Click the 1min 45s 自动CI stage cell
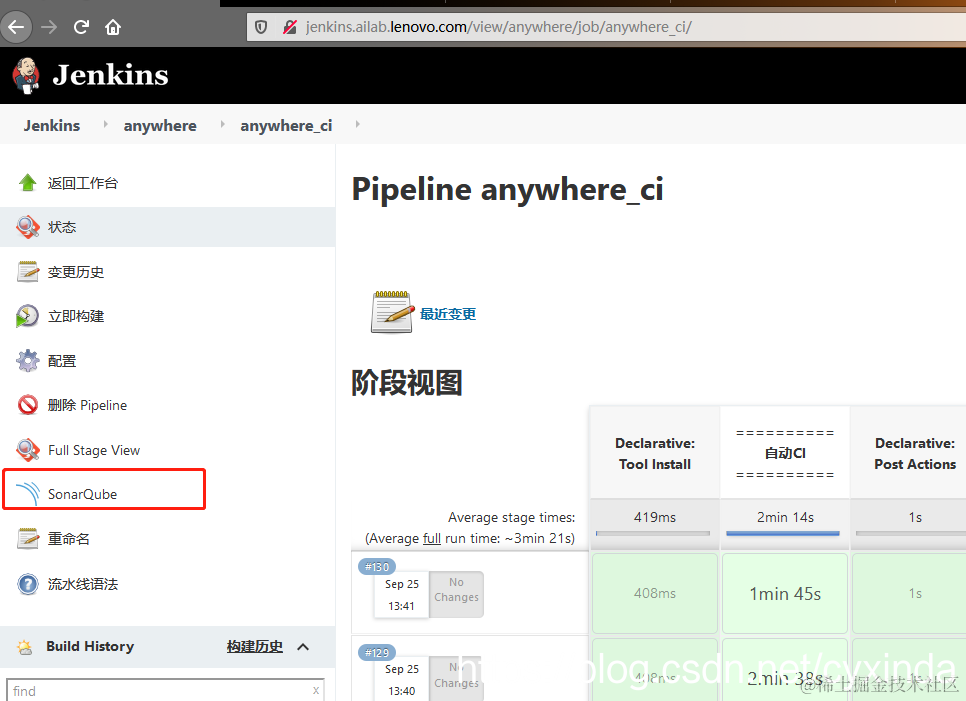This screenshot has width=966, height=701. [785, 593]
